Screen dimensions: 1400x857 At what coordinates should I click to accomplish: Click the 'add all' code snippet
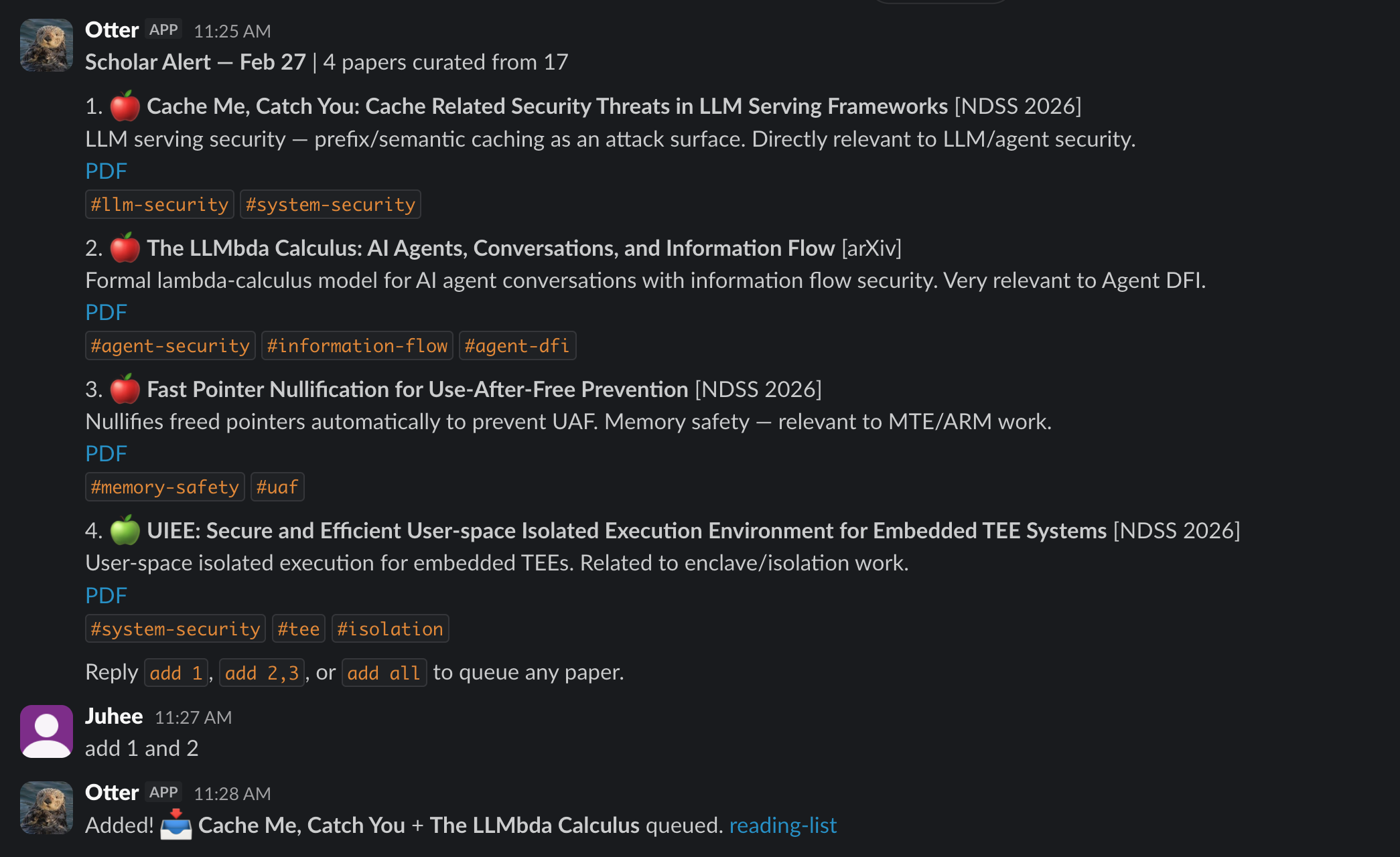point(384,673)
